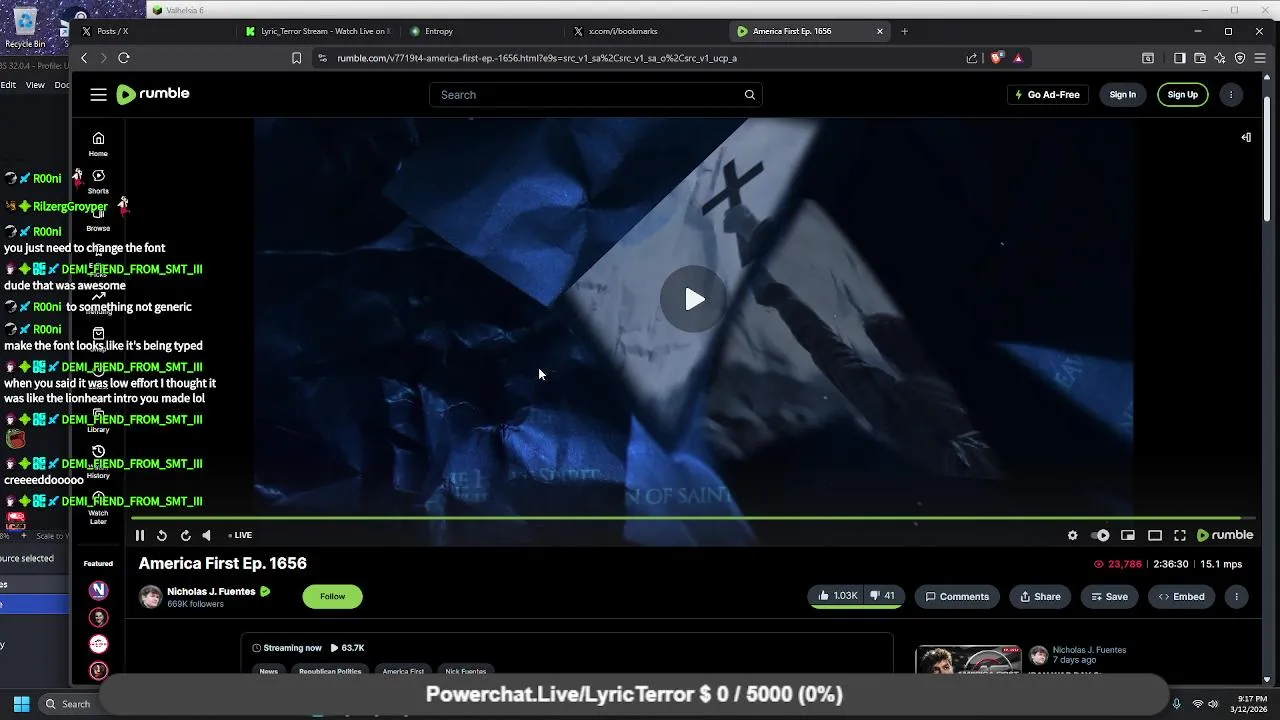Focus the Rumble search field
Viewport: 1280px width, 720px height.
tap(596, 95)
